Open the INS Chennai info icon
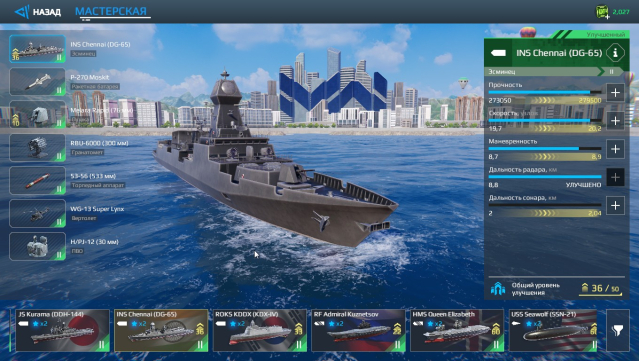 (615, 53)
